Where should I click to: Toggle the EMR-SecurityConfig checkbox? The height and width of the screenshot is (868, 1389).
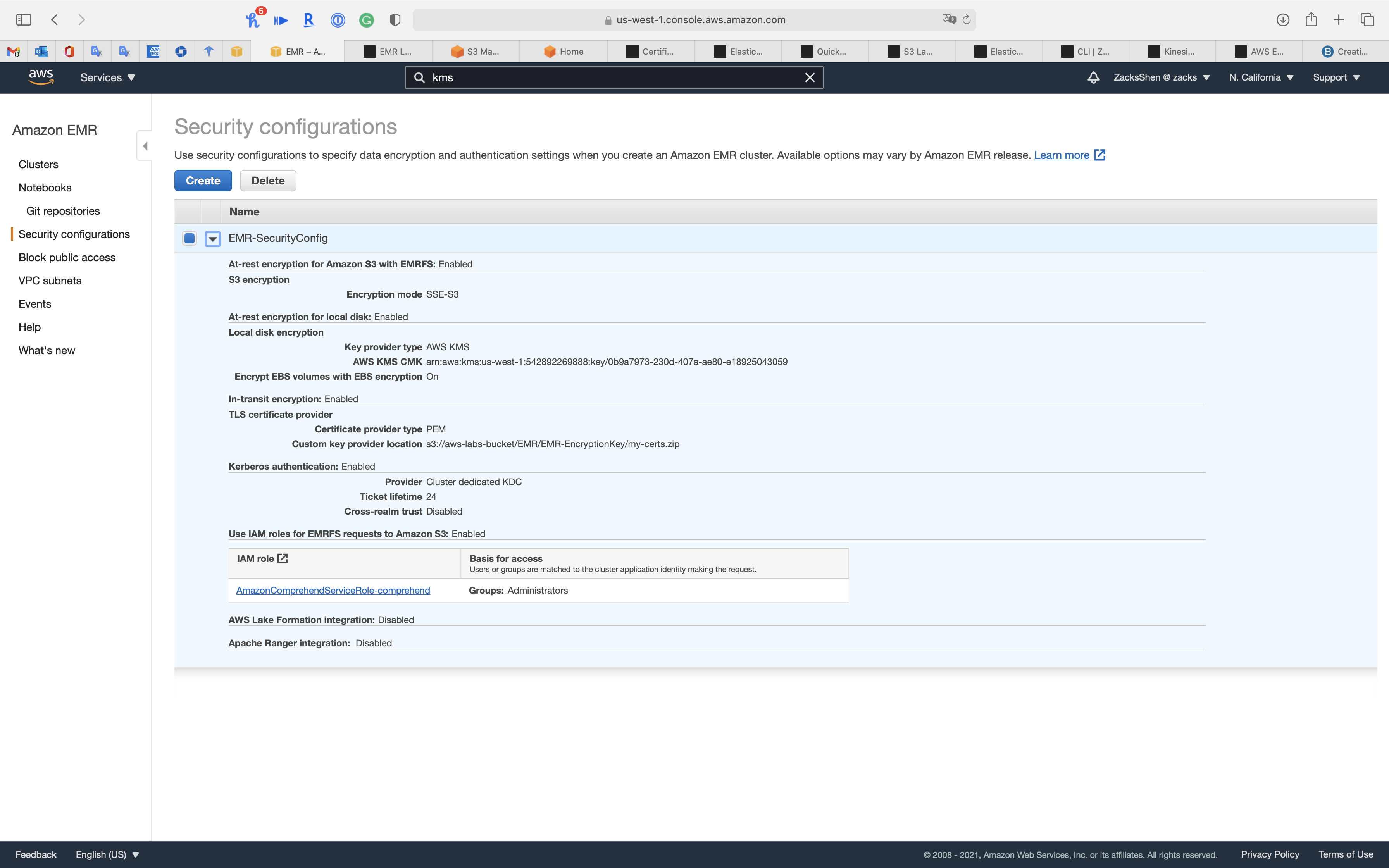190,238
